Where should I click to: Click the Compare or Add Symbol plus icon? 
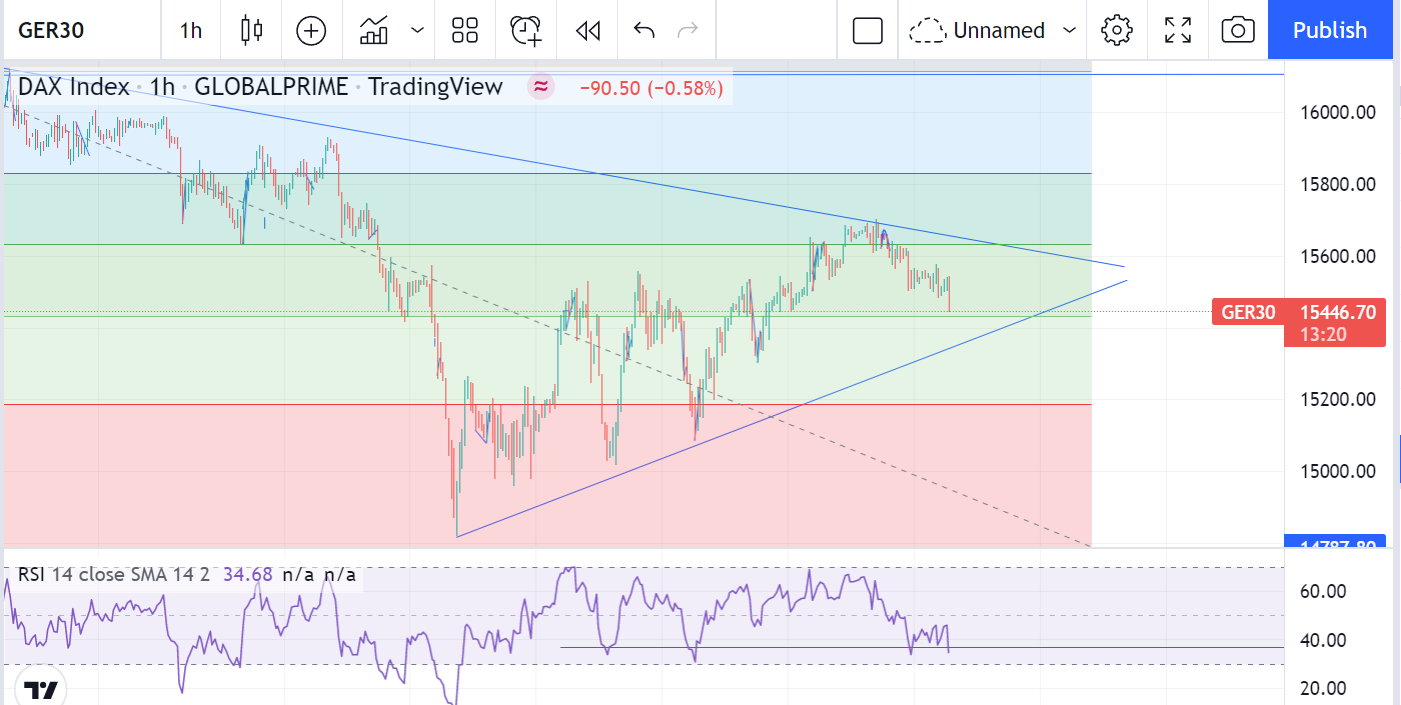311,30
